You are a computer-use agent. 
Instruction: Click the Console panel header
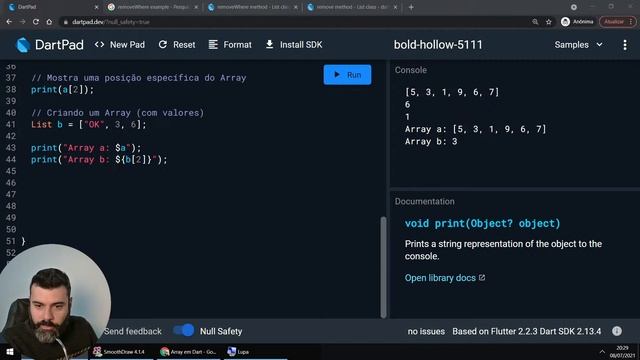pos(411,70)
